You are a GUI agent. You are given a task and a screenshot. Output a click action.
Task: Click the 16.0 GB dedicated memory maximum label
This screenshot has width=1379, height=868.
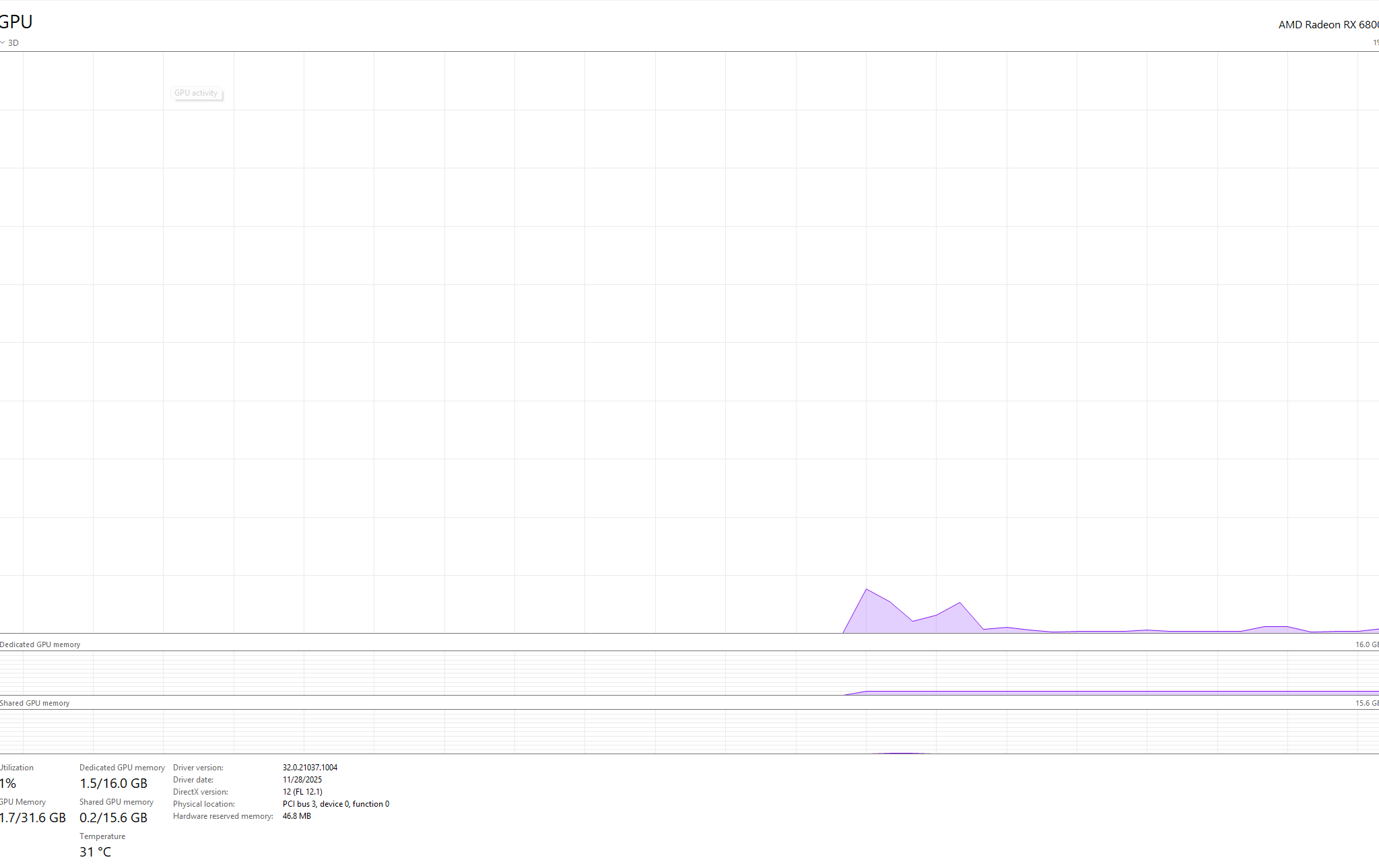(x=1367, y=645)
